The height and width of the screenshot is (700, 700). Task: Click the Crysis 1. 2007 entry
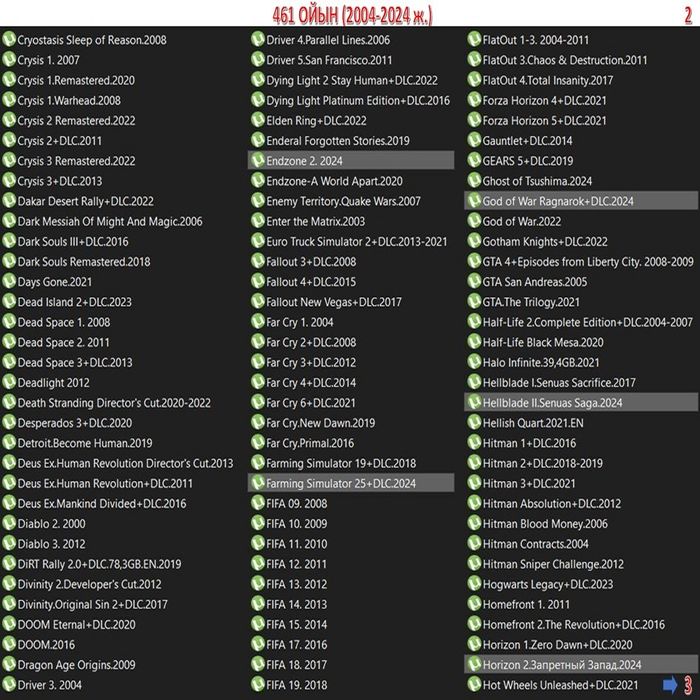[49, 60]
